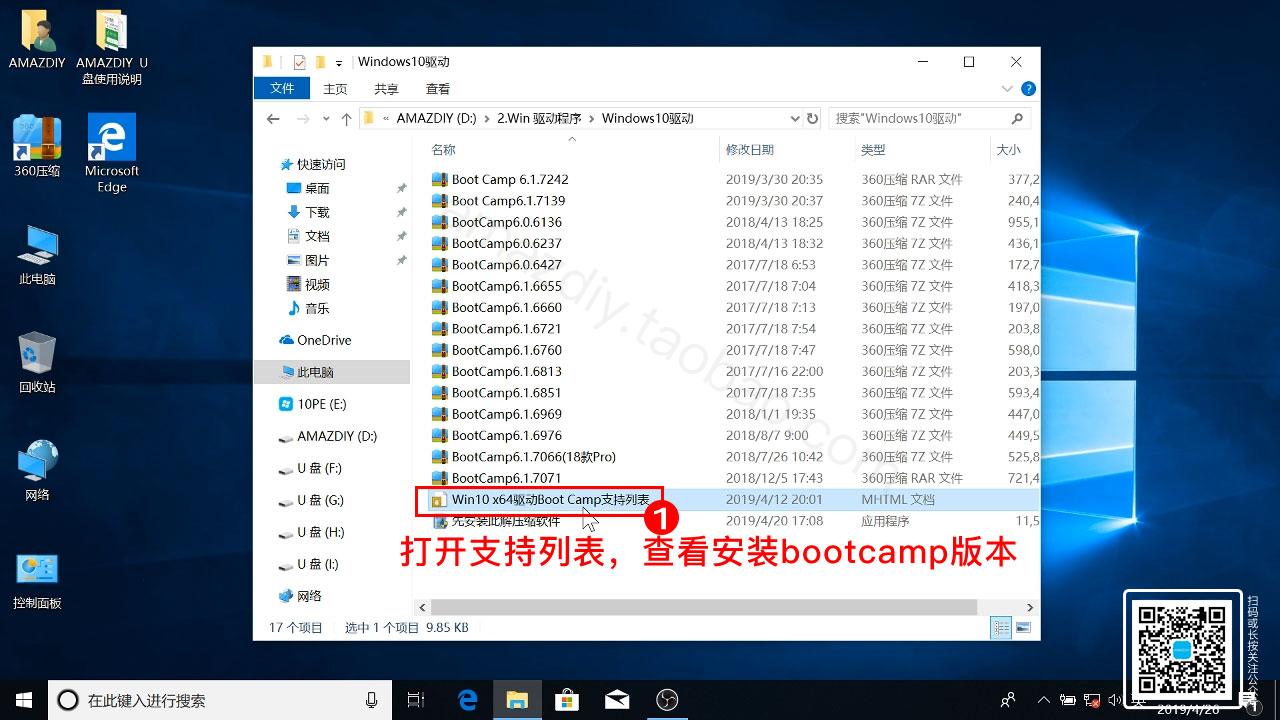The image size is (1280, 720).
Task: Unpin 桌面 from Quick Access
Action: tap(402, 187)
